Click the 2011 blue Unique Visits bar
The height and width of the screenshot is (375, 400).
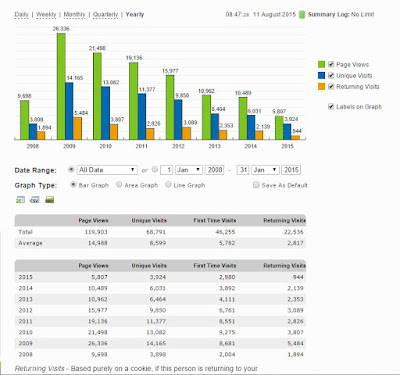142,117
